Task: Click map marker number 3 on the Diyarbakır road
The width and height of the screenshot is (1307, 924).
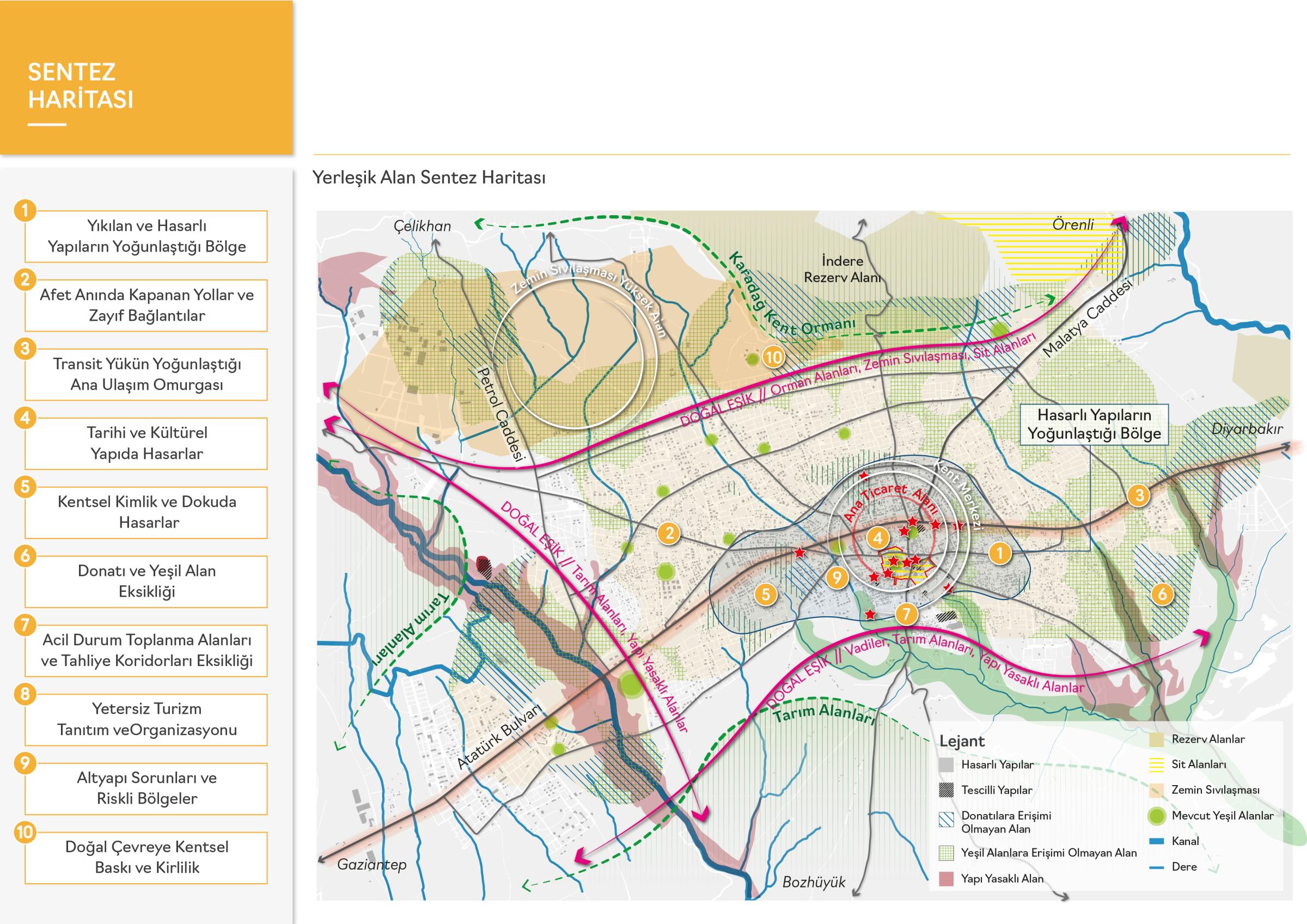Action: 1140,495
